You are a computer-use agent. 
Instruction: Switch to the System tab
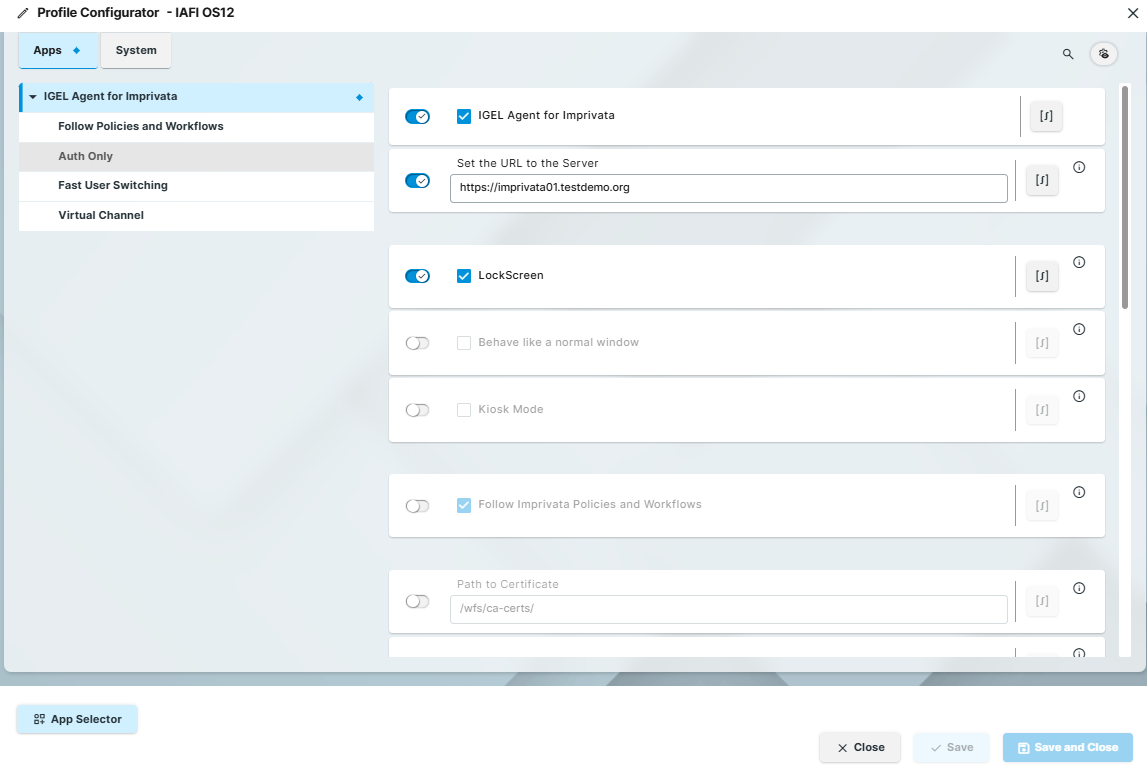(x=135, y=49)
